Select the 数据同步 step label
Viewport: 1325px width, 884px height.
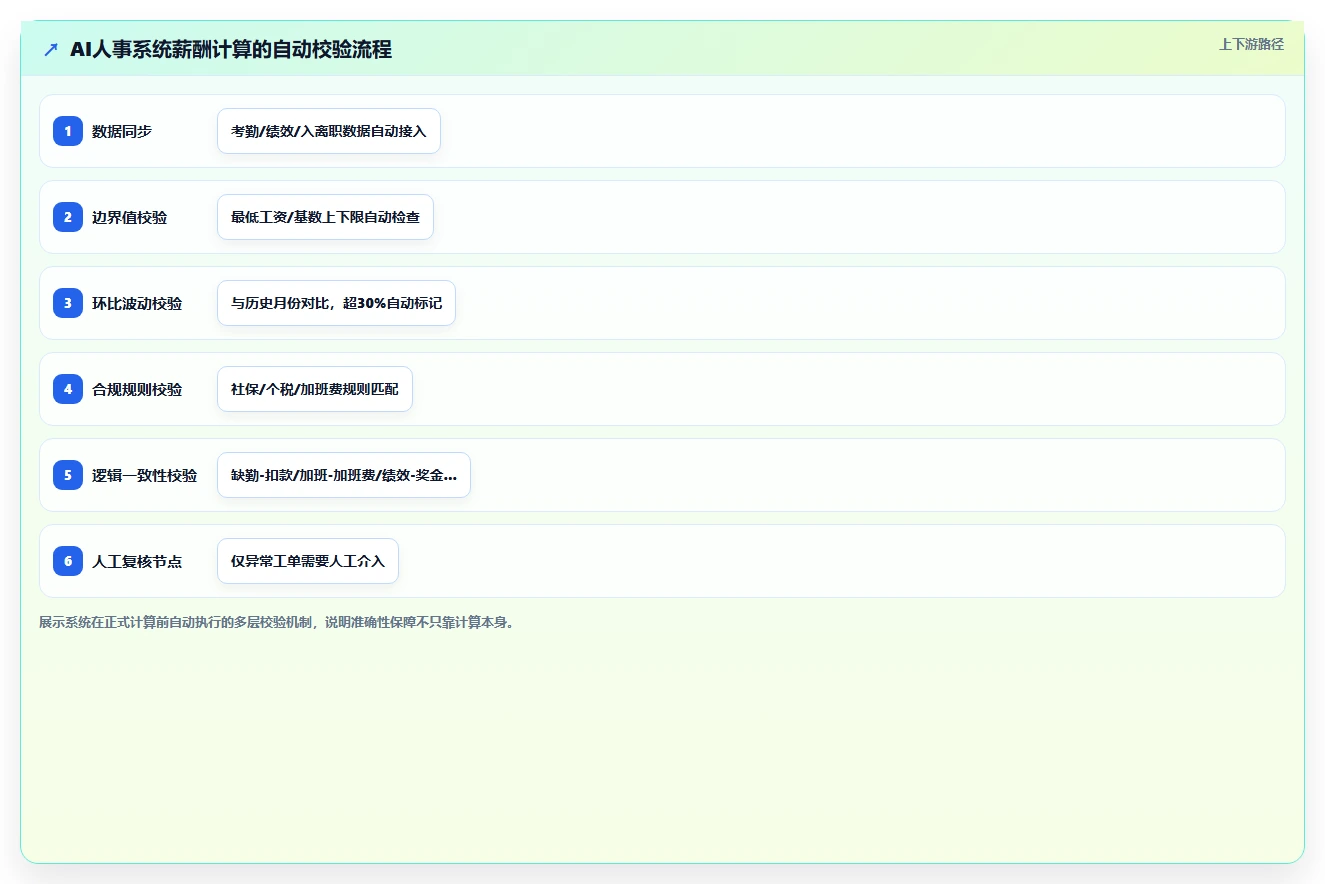122,131
